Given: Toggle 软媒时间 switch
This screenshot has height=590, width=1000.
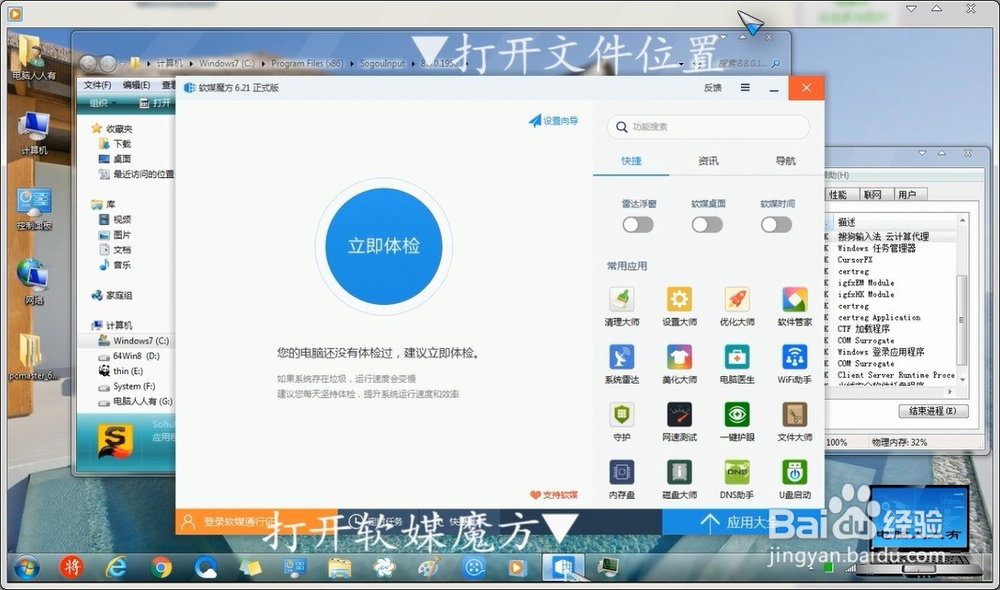Looking at the screenshot, I should (x=777, y=225).
